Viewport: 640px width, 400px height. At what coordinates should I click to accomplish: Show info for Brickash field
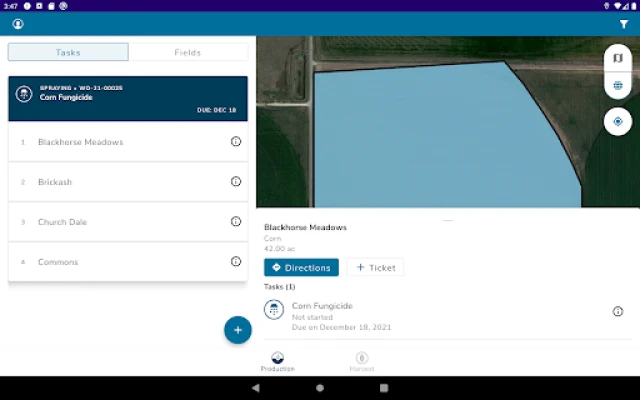tap(236, 182)
